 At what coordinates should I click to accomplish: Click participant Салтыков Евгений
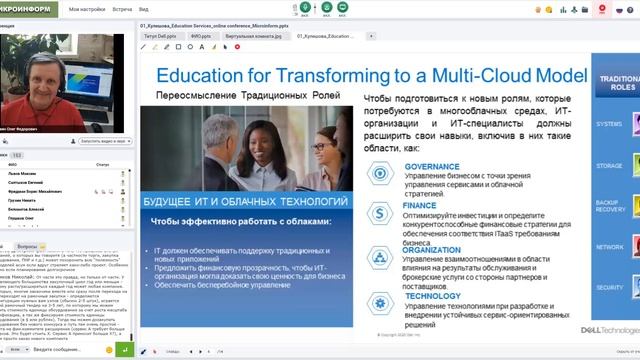(x=25, y=182)
